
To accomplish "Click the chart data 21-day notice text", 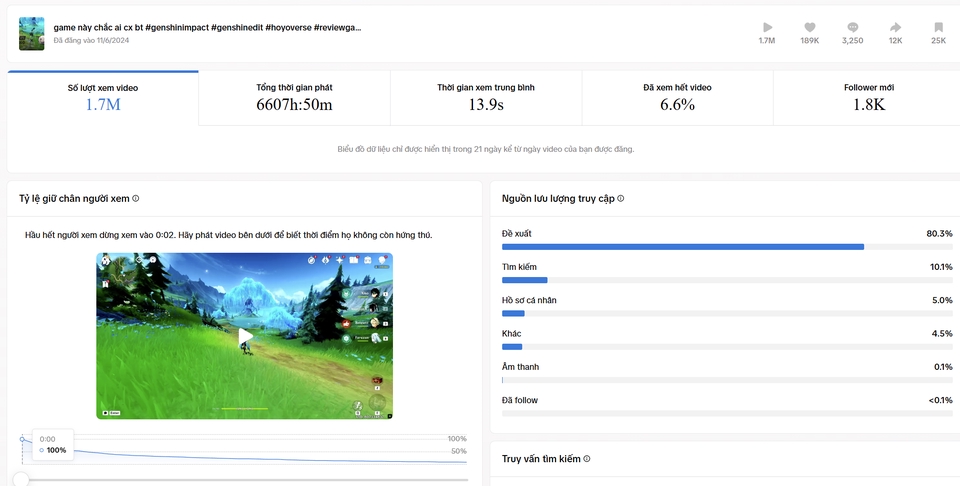I will [x=486, y=149].
